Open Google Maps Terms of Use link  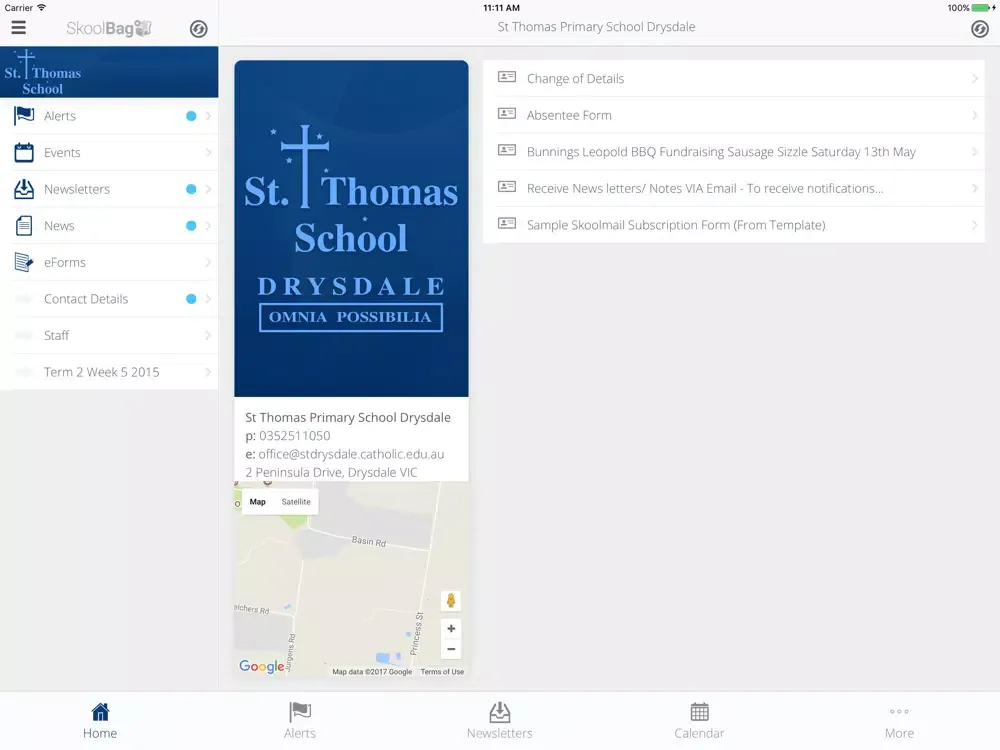(442, 672)
